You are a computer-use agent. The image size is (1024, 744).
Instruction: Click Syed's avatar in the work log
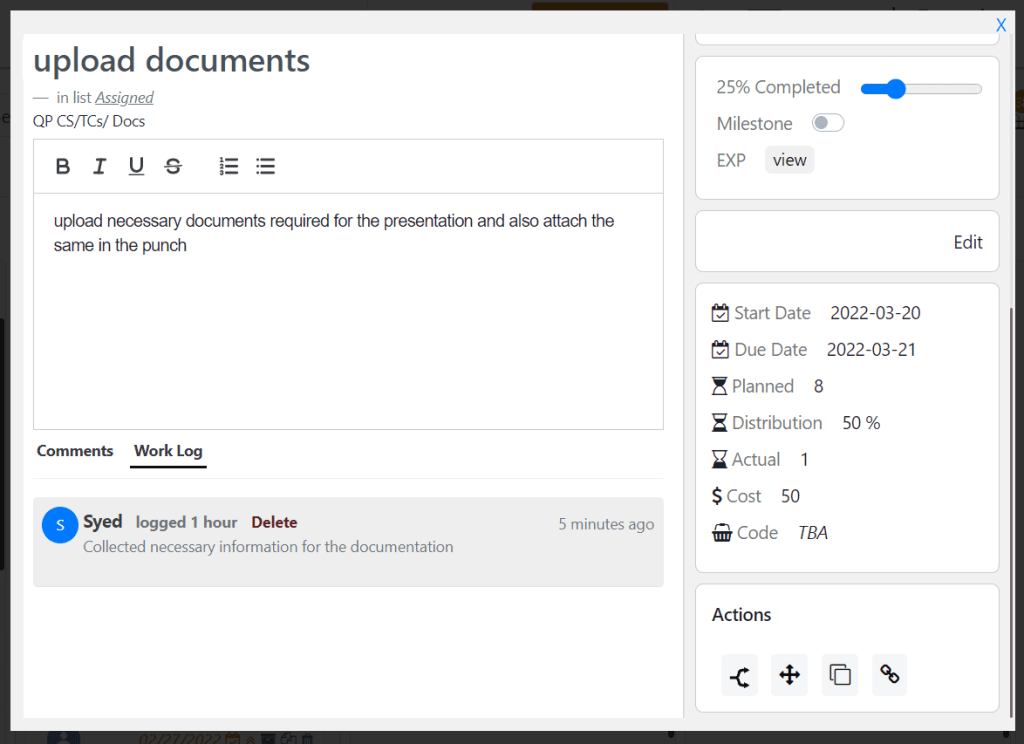[60, 525]
